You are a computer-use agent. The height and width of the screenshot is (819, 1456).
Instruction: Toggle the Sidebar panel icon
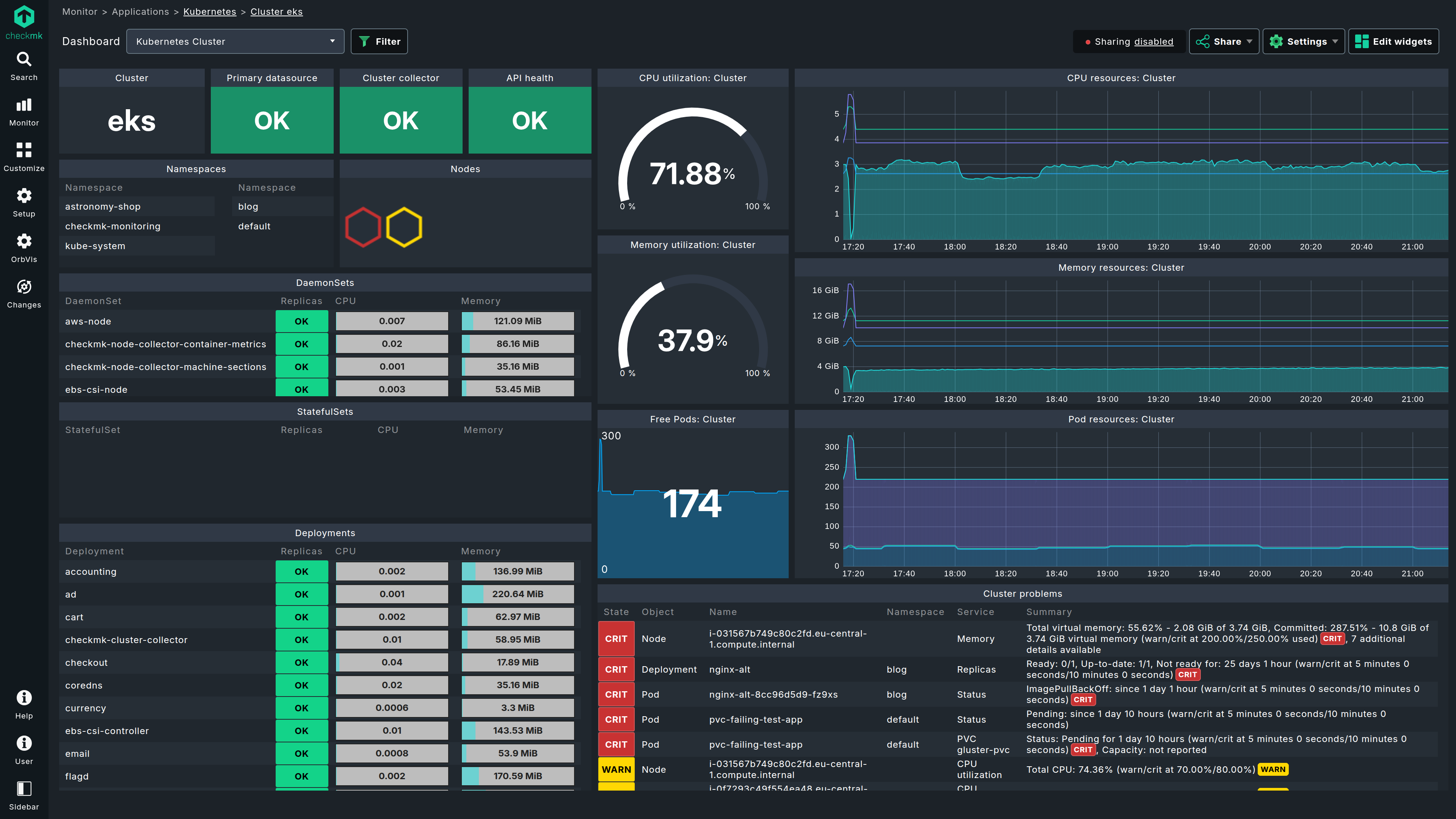point(24,789)
